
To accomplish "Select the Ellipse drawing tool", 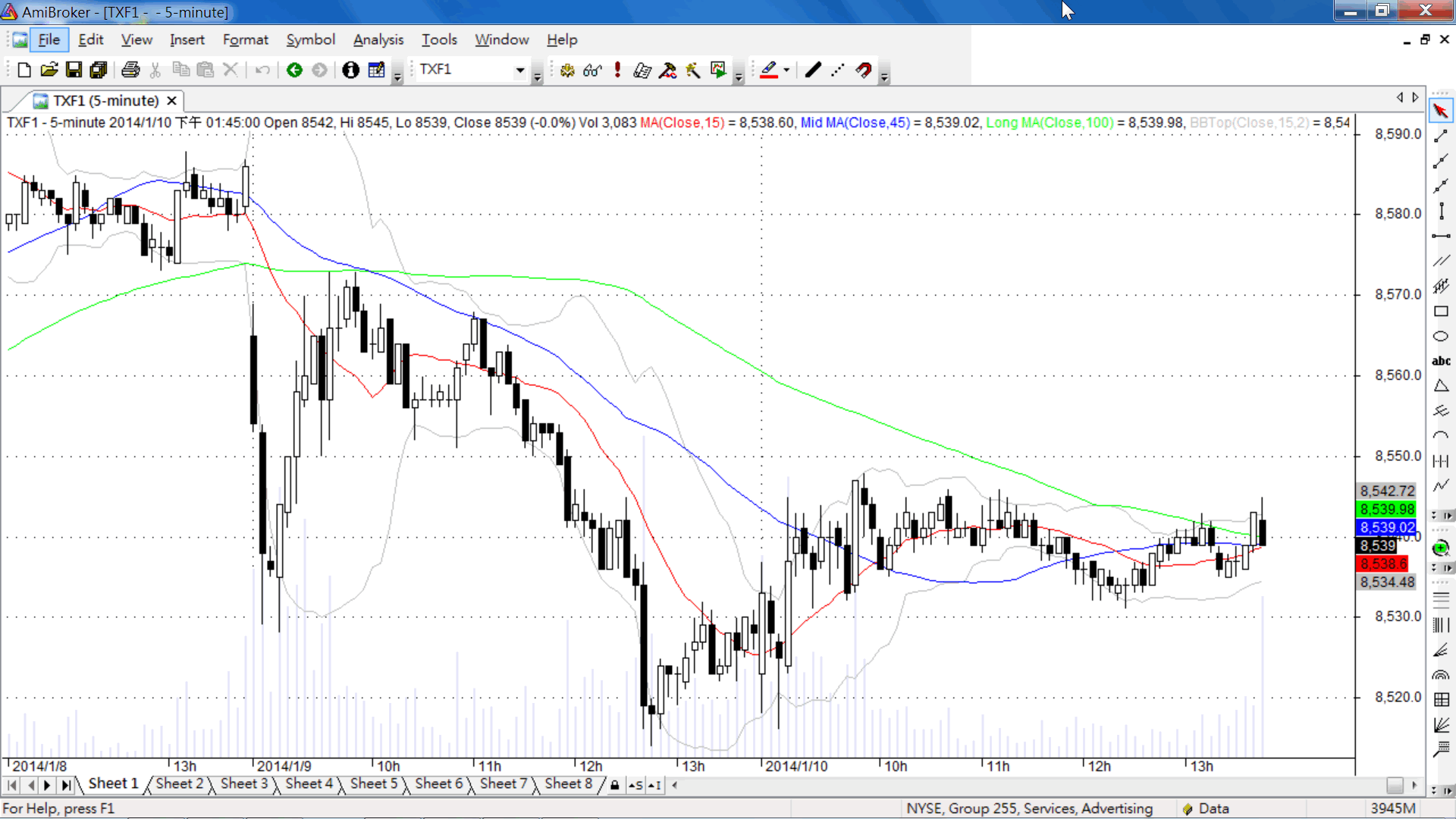I will tap(1441, 336).
